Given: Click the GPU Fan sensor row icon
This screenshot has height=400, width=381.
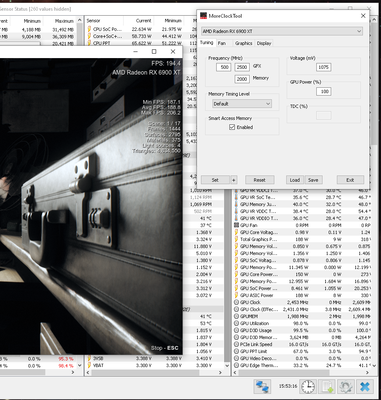Looking at the screenshot, I should [x=237, y=225].
